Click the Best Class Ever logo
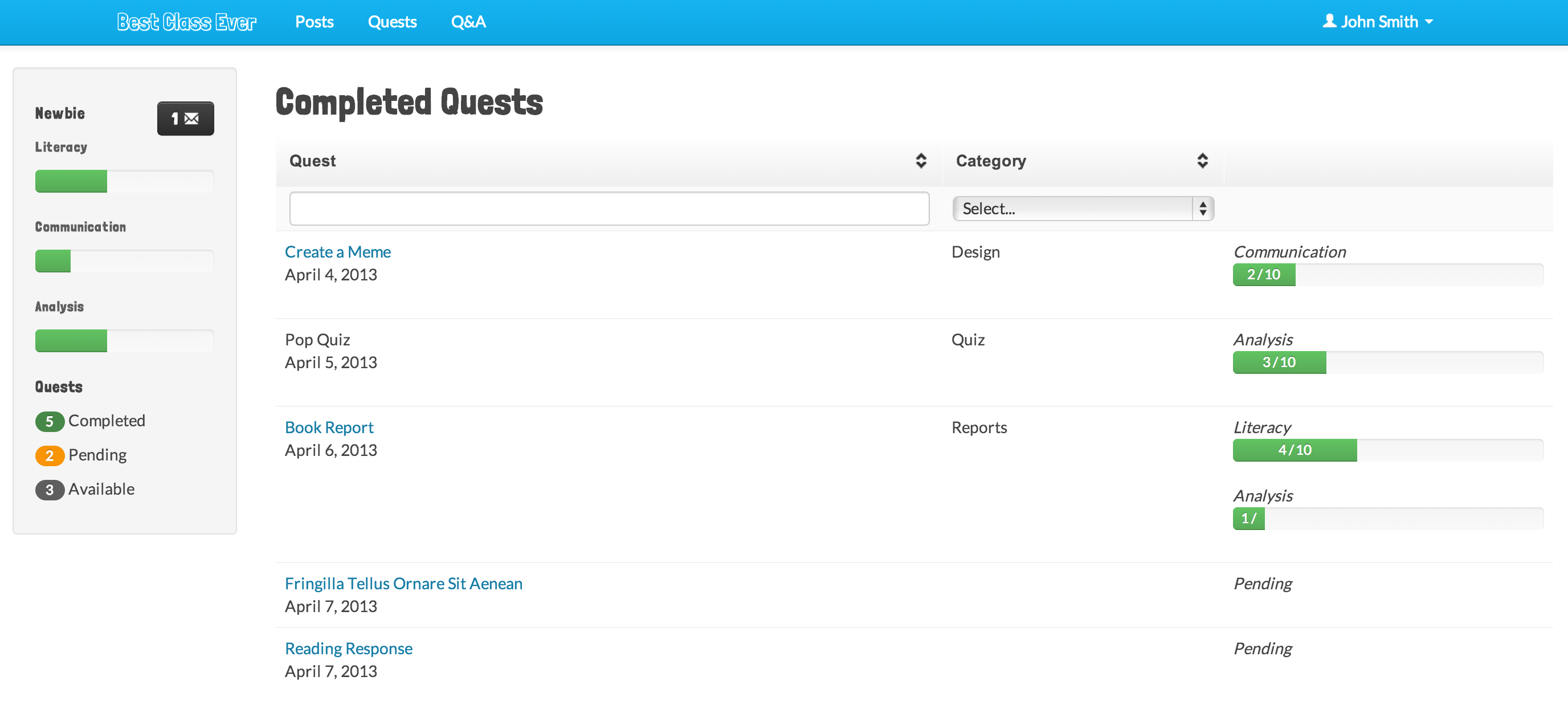This screenshot has height=709, width=1568. [x=186, y=22]
